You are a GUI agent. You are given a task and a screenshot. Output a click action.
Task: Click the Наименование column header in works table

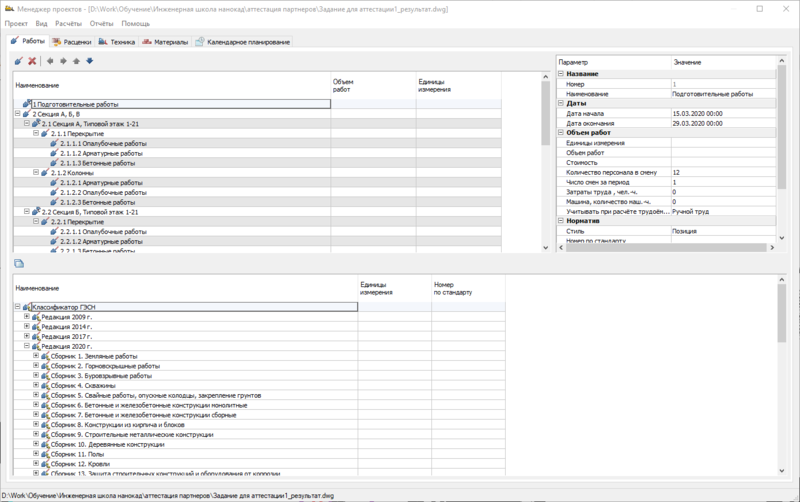pyautogui.click(x=170, y=85)
